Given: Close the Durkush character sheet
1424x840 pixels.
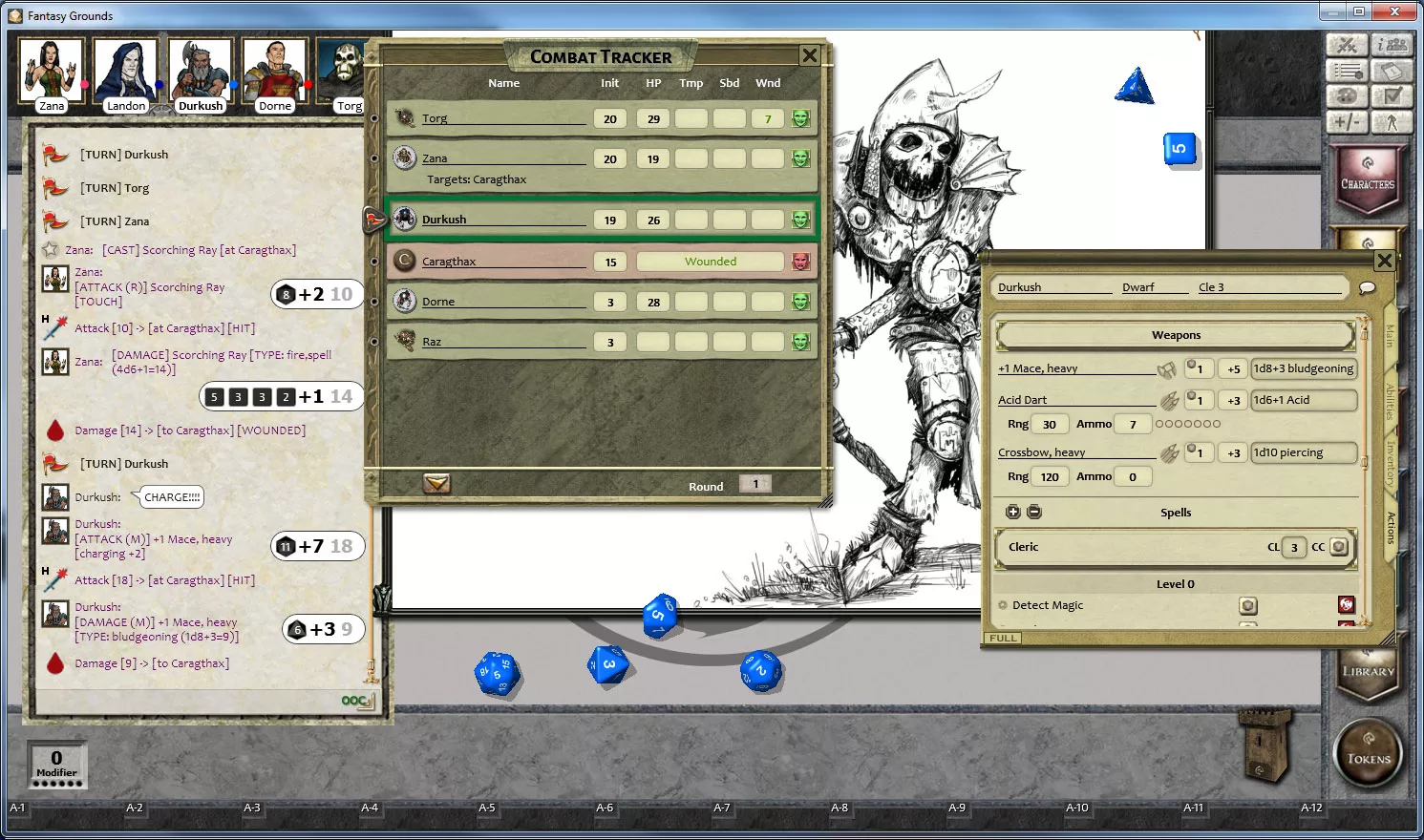Looking at the screenshot, I should point(1384,261).
